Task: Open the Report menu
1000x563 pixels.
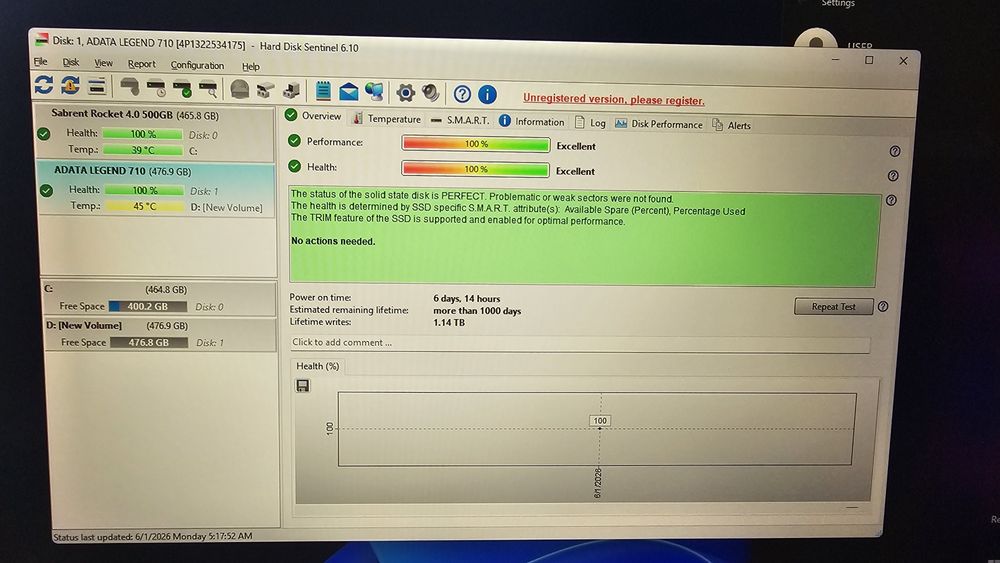Action: 142,64
